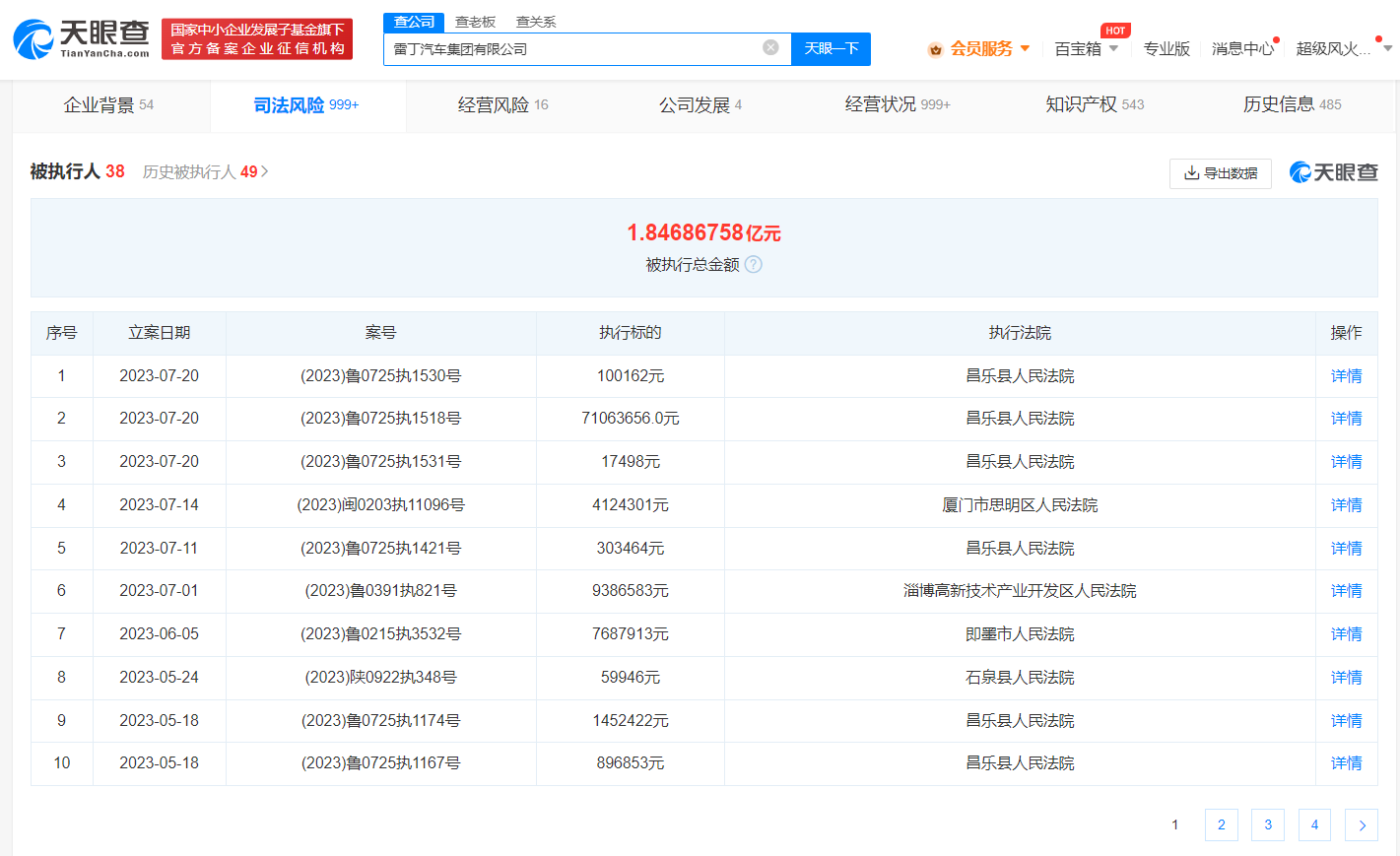Expand the user account dropdown arrow
The width and height of the screenshot is (1400, 856).
[1387, 48]
